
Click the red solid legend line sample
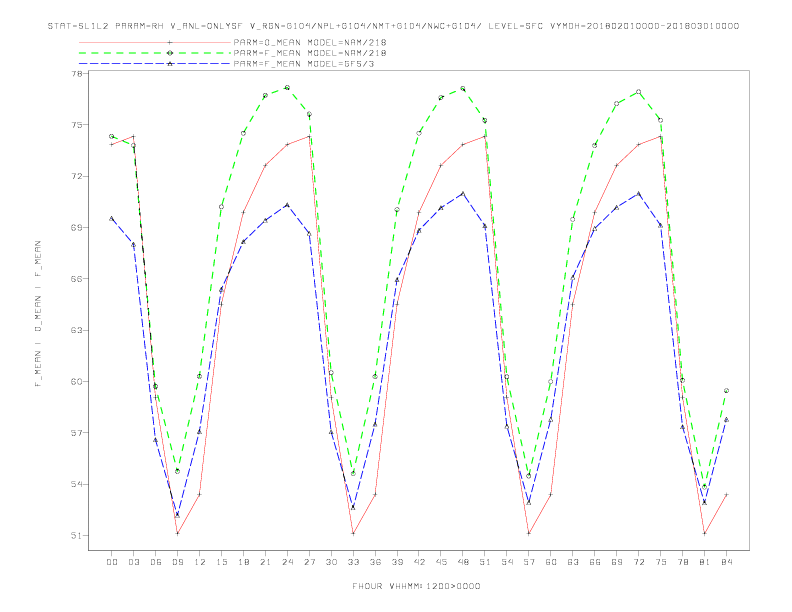[155, 42]
